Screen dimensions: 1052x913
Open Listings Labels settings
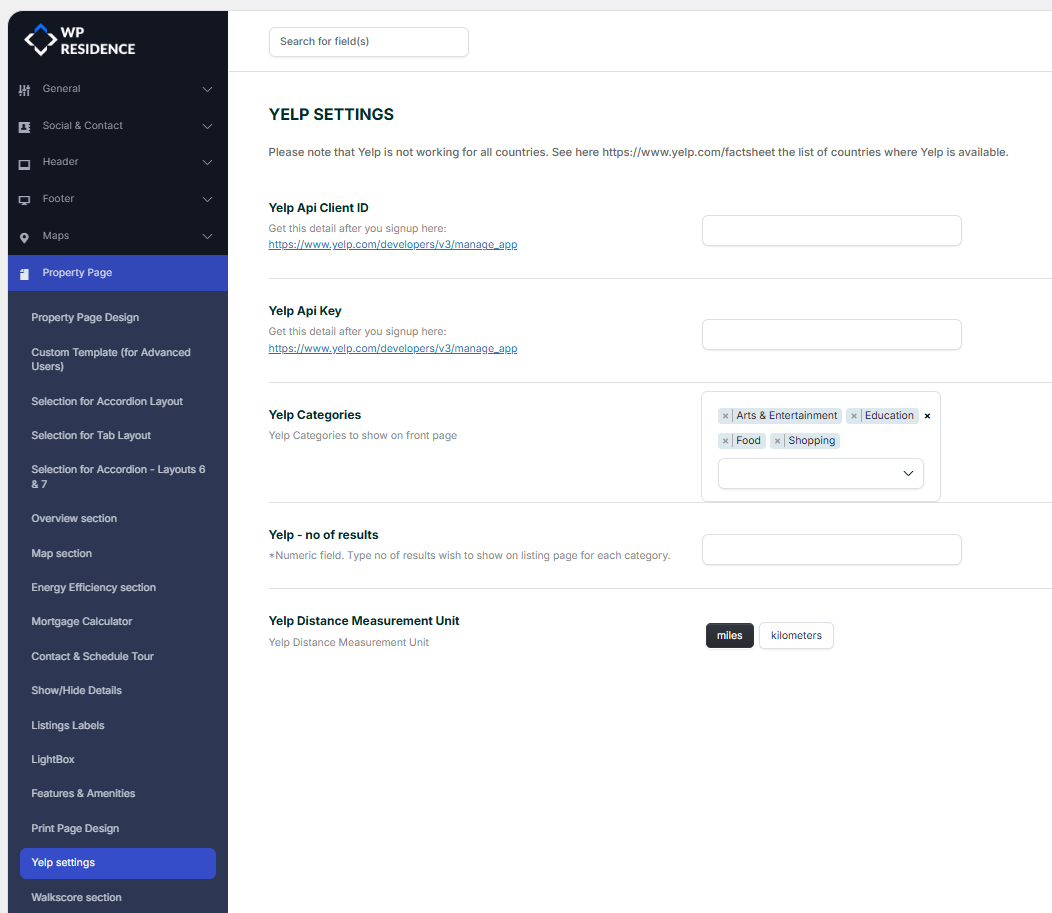(68, 725)
